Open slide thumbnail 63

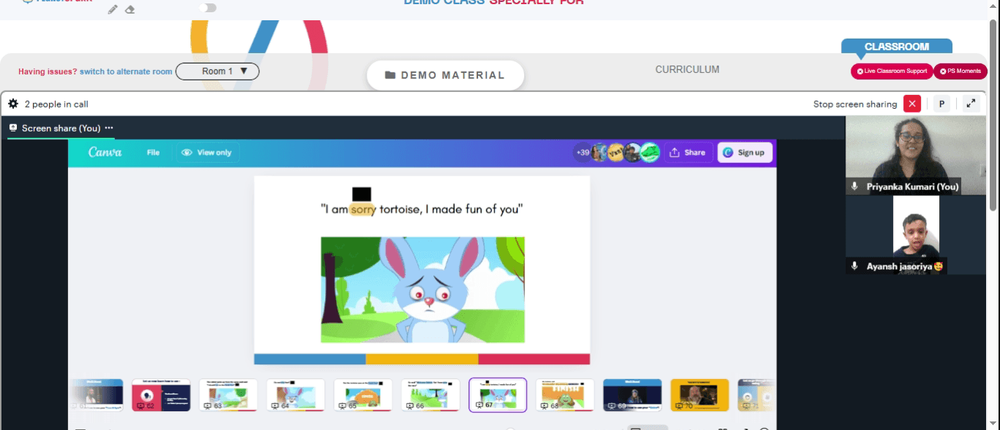pos(228,395)
